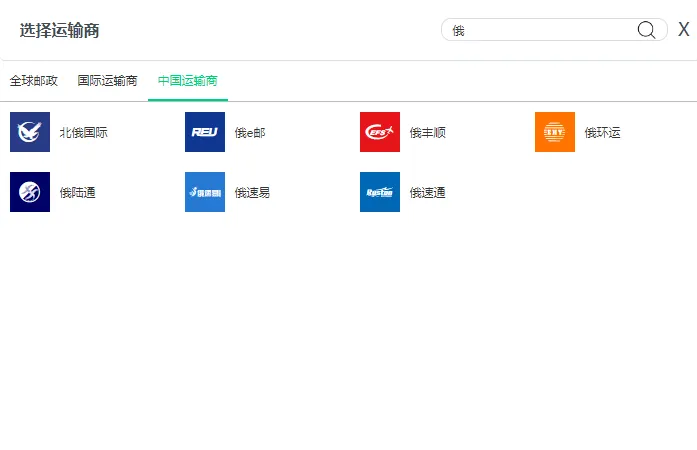Screen dimensions: 697x450
Task: Click the 俄e邮 REU logo icon
Action: tap(205, 132)
